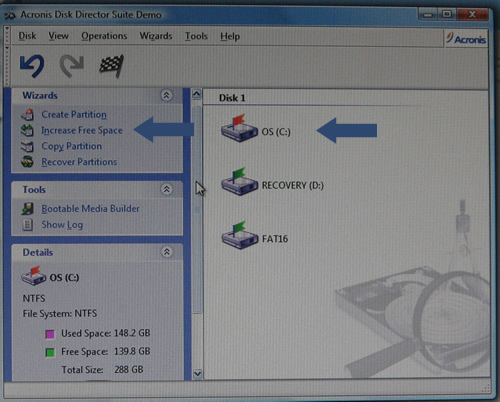Viewport: 500px width, 402px height.
Task: Open the Wizards menu in menu bar
Action: pos(156,36)
